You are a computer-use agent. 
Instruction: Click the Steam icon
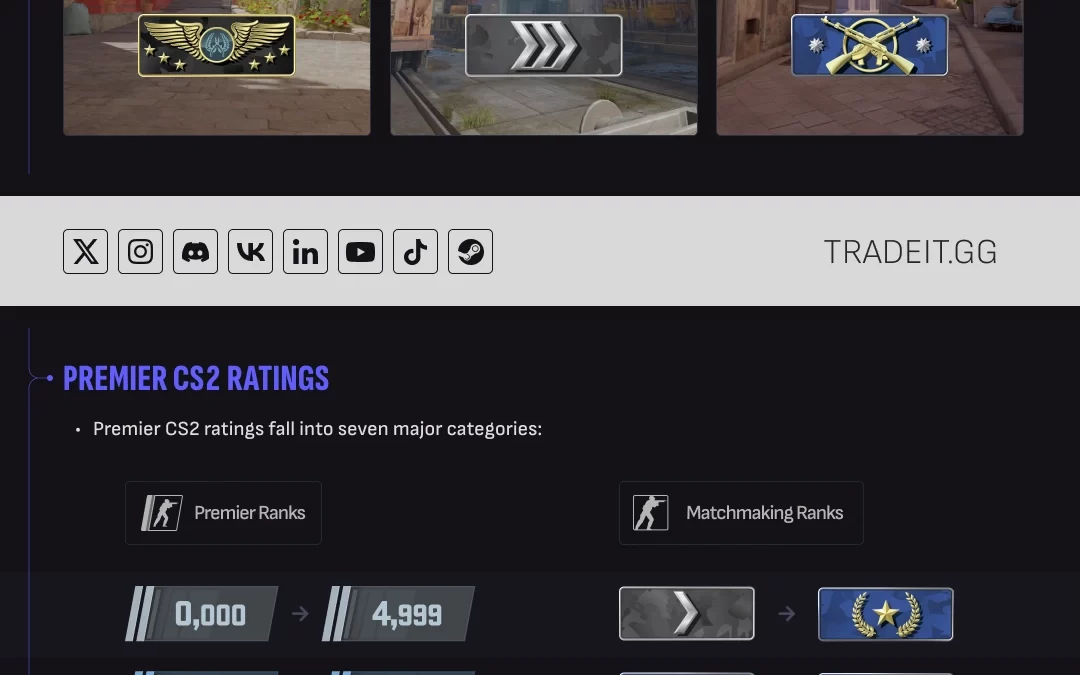point(471,252)
